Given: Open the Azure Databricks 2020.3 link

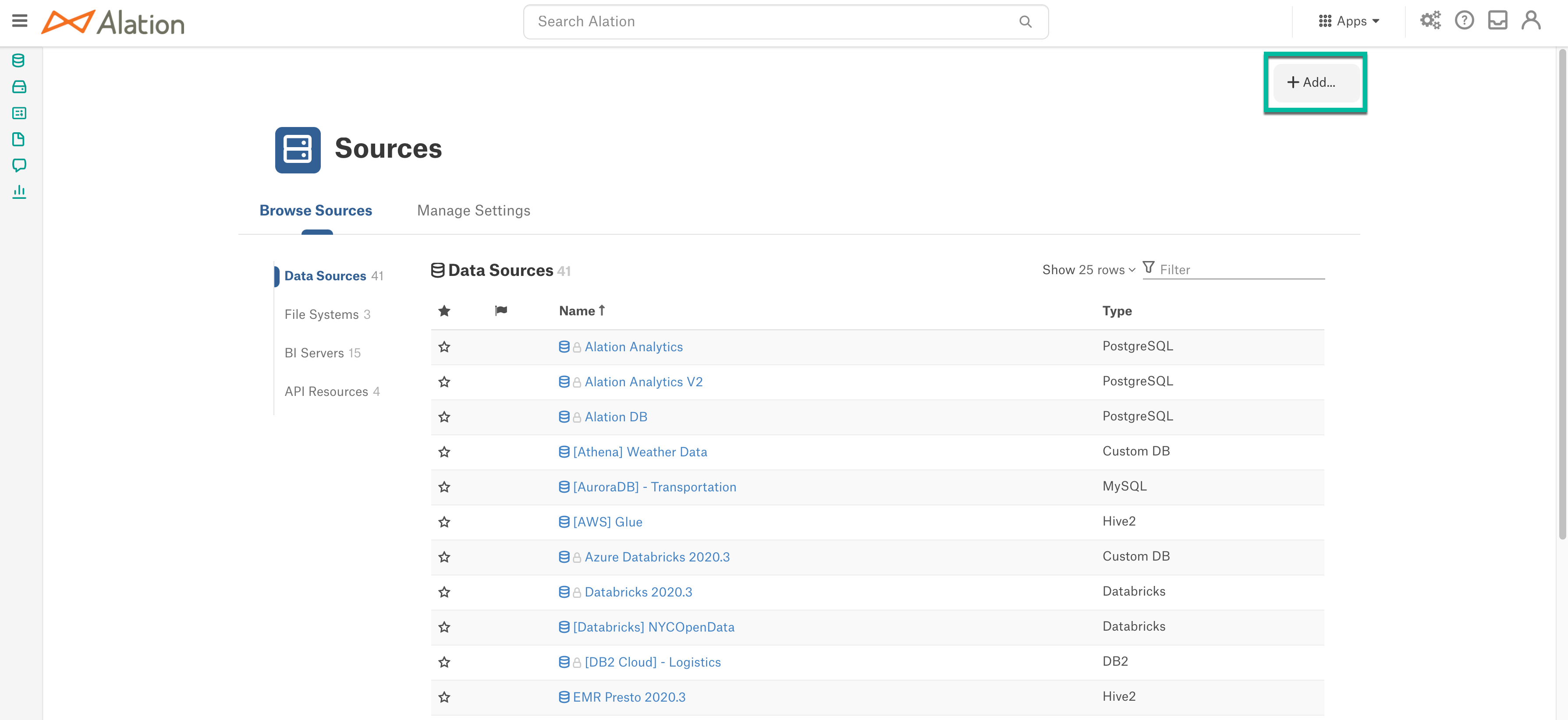Looking at the screenshot, I should click(657, 556).
